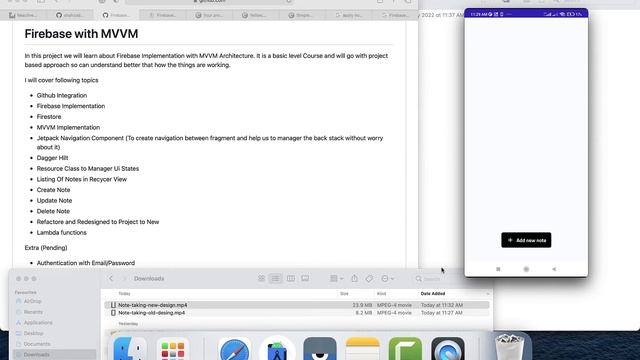Open Launchpad from the Dock
The height and width of the screenshot is (360, 640).
[x=173, y=349]
